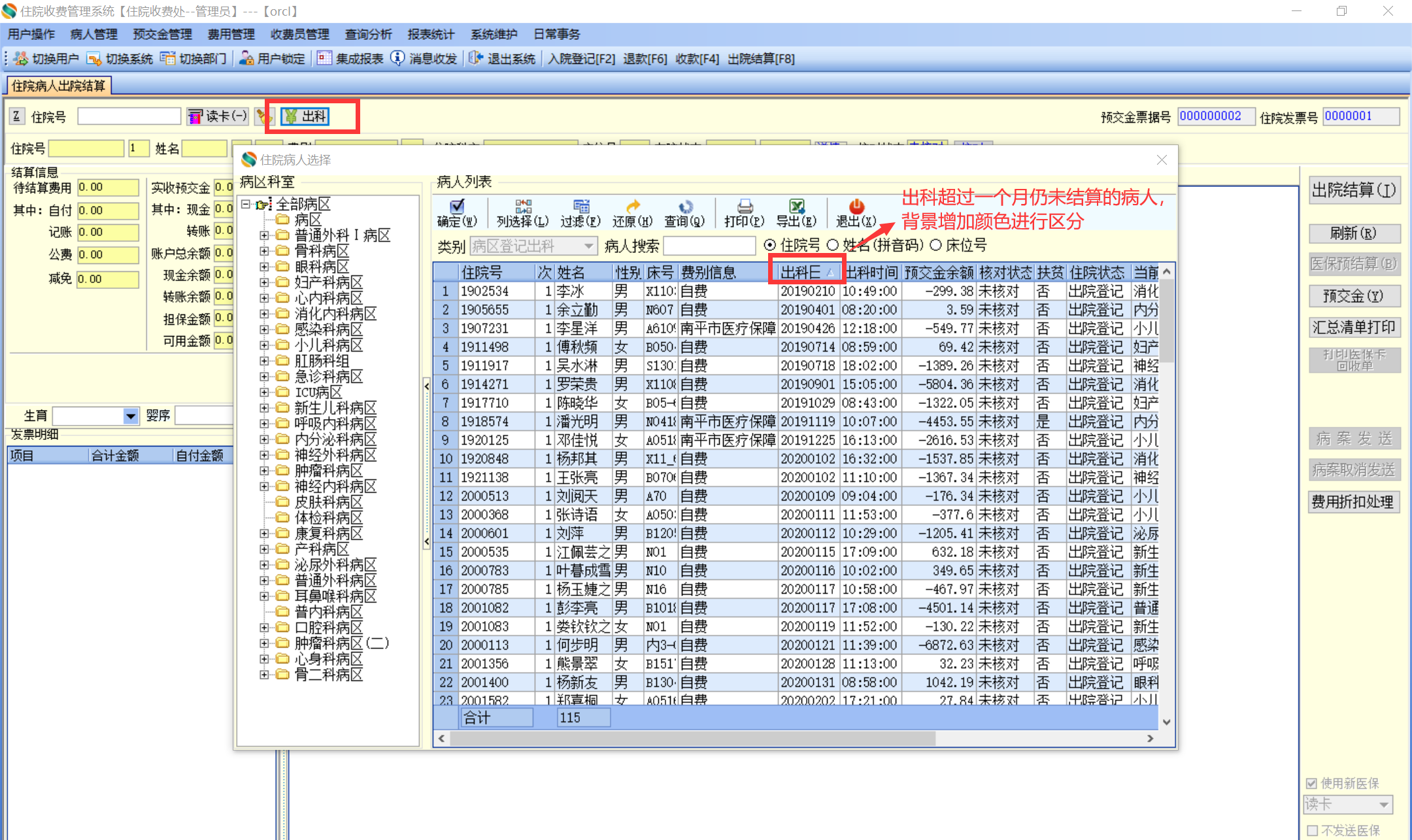Open the 类别 病区登记出科 dropdown
Image resolution: width=1412 pixels, height=840 pixels.
coord(588,246)
